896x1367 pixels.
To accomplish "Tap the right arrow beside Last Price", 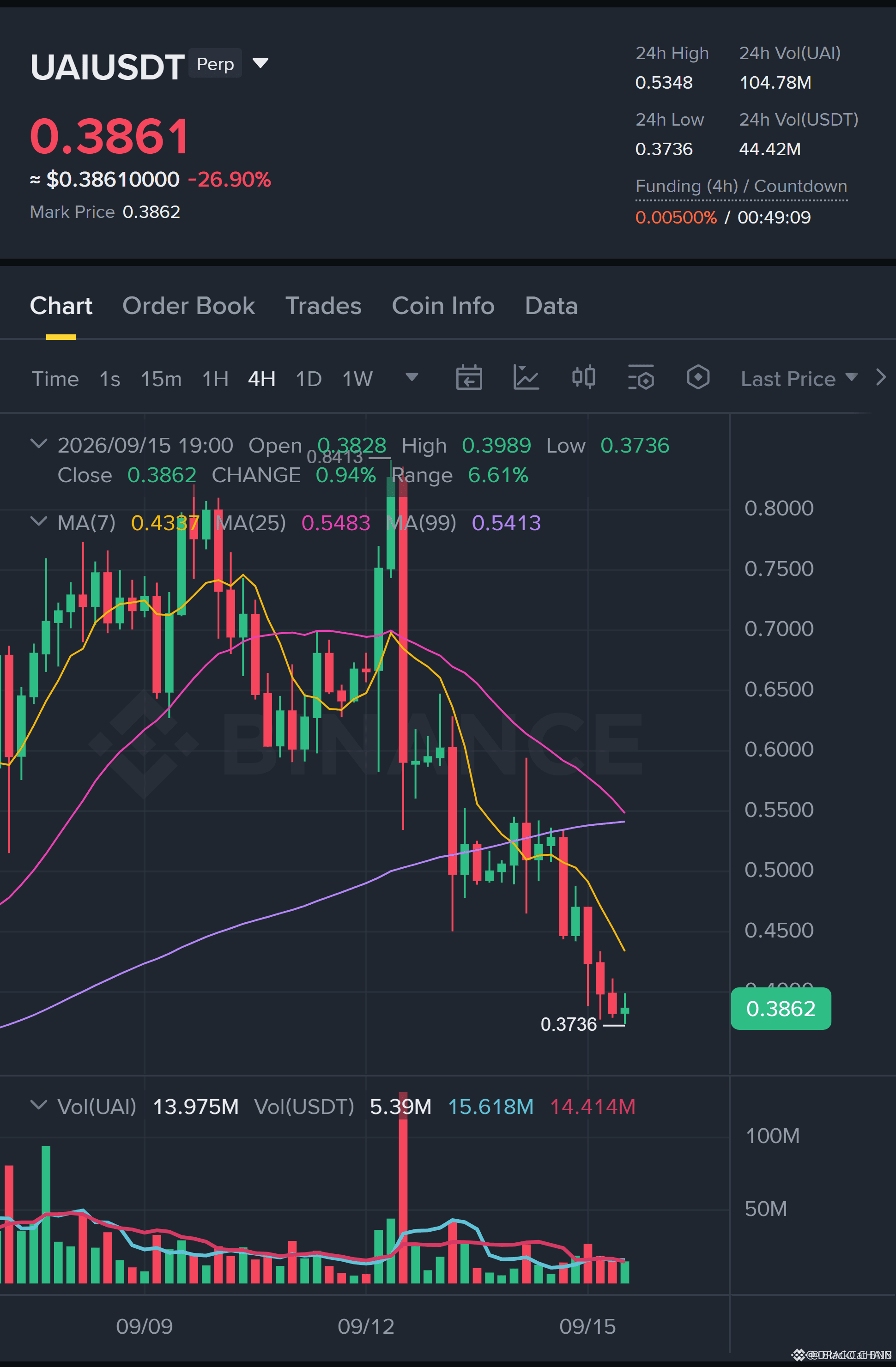I will click(881, 377).
